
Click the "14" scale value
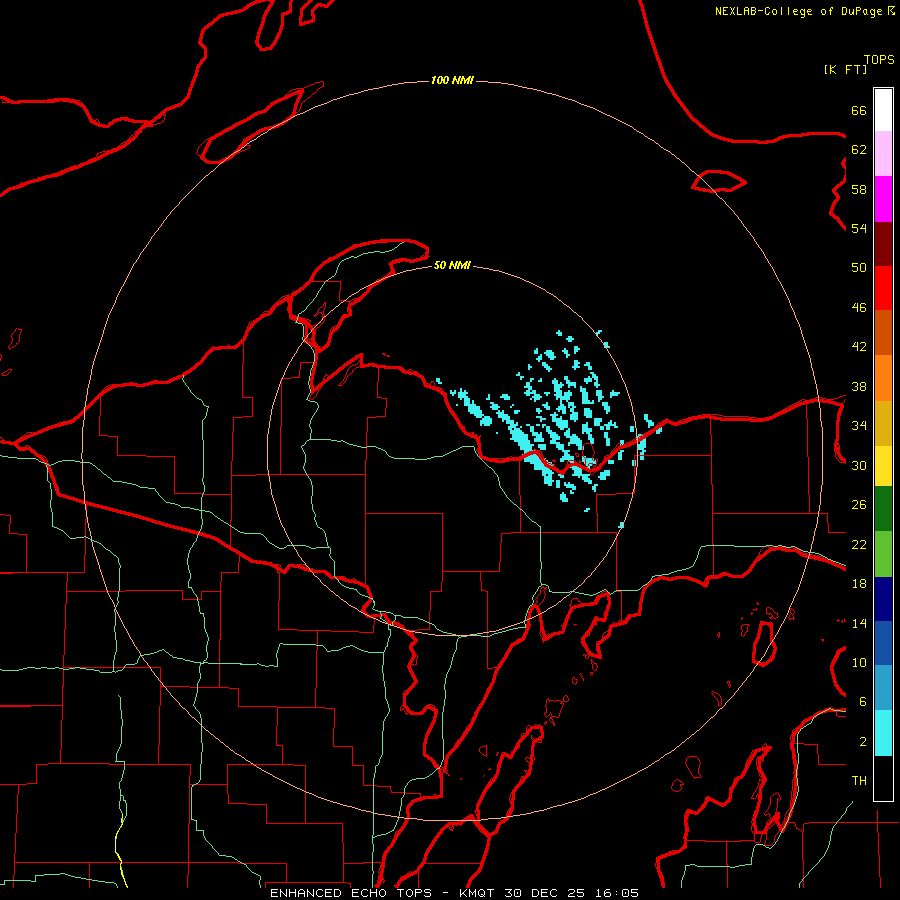pyautogui.click(x=859, y=623)
